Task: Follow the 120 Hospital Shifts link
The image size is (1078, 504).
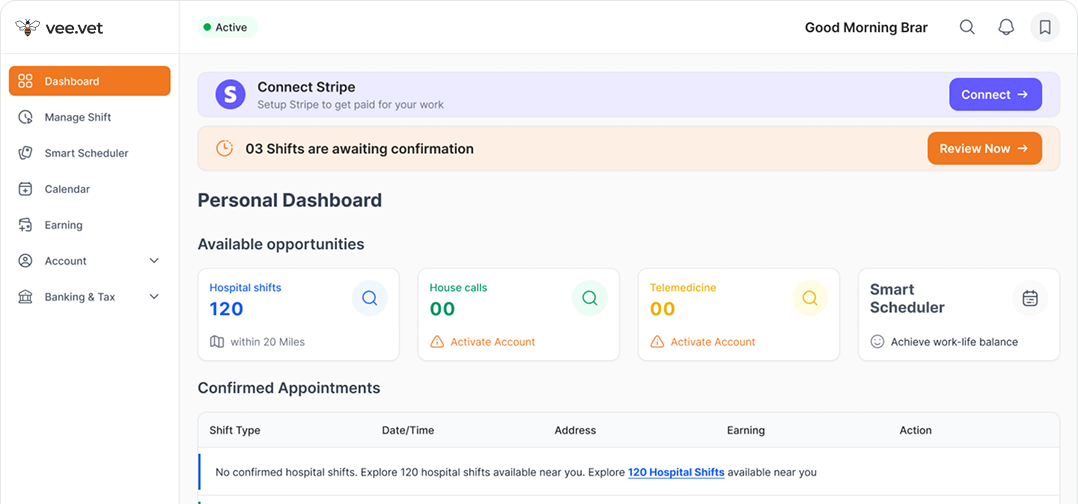Action: [676, 472]
